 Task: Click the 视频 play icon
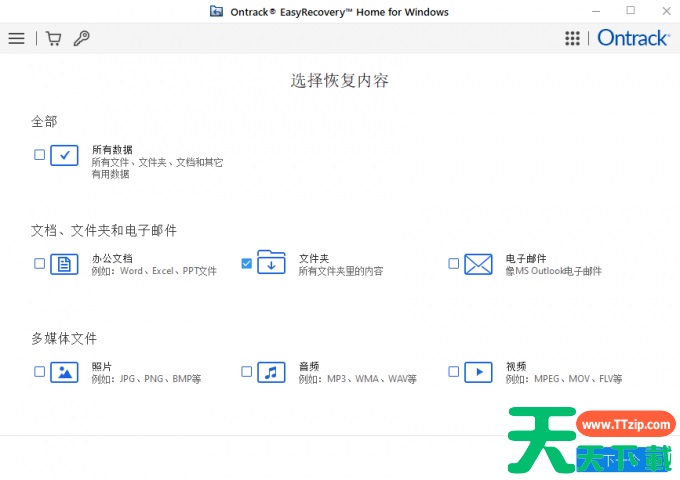[x=478, y=372]
